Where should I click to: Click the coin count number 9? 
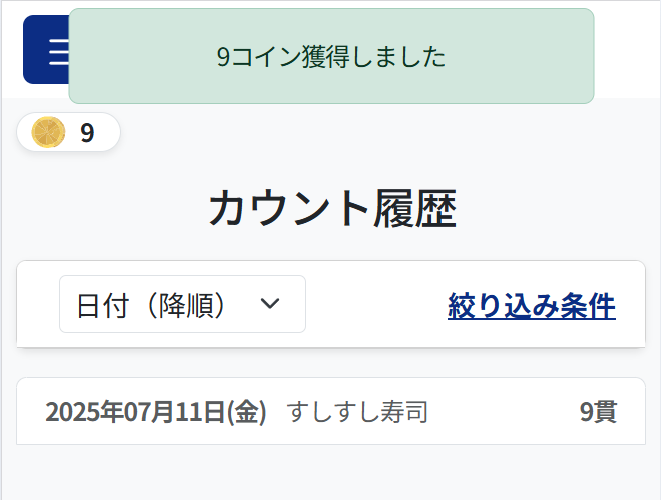pyautogui.click(x=87, y=133)
